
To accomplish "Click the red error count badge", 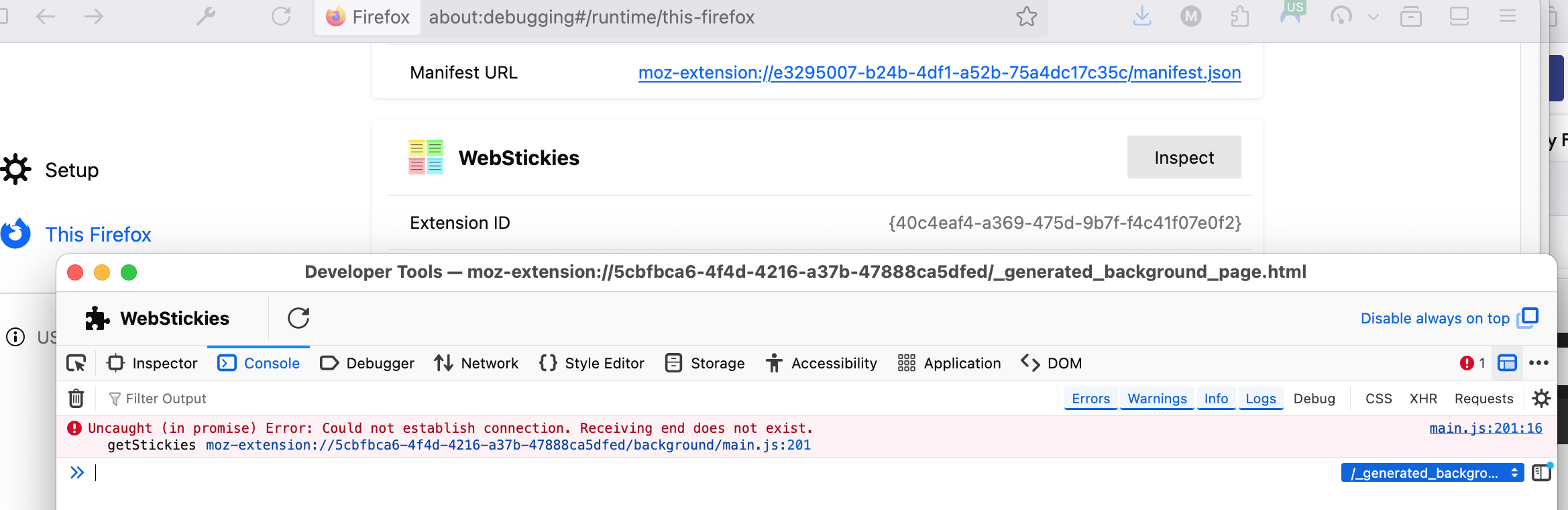I will tap(1472, 363).
